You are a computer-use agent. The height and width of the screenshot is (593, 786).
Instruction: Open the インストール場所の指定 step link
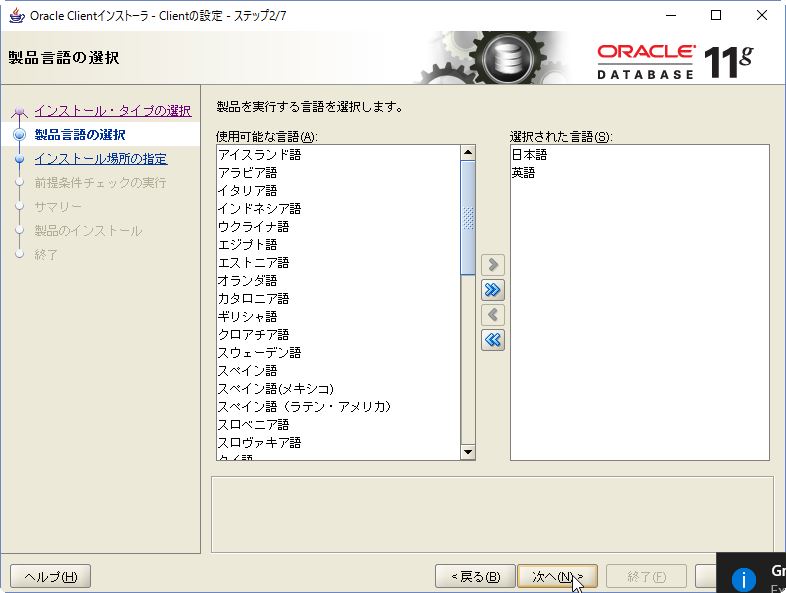[x=101, y=159]
